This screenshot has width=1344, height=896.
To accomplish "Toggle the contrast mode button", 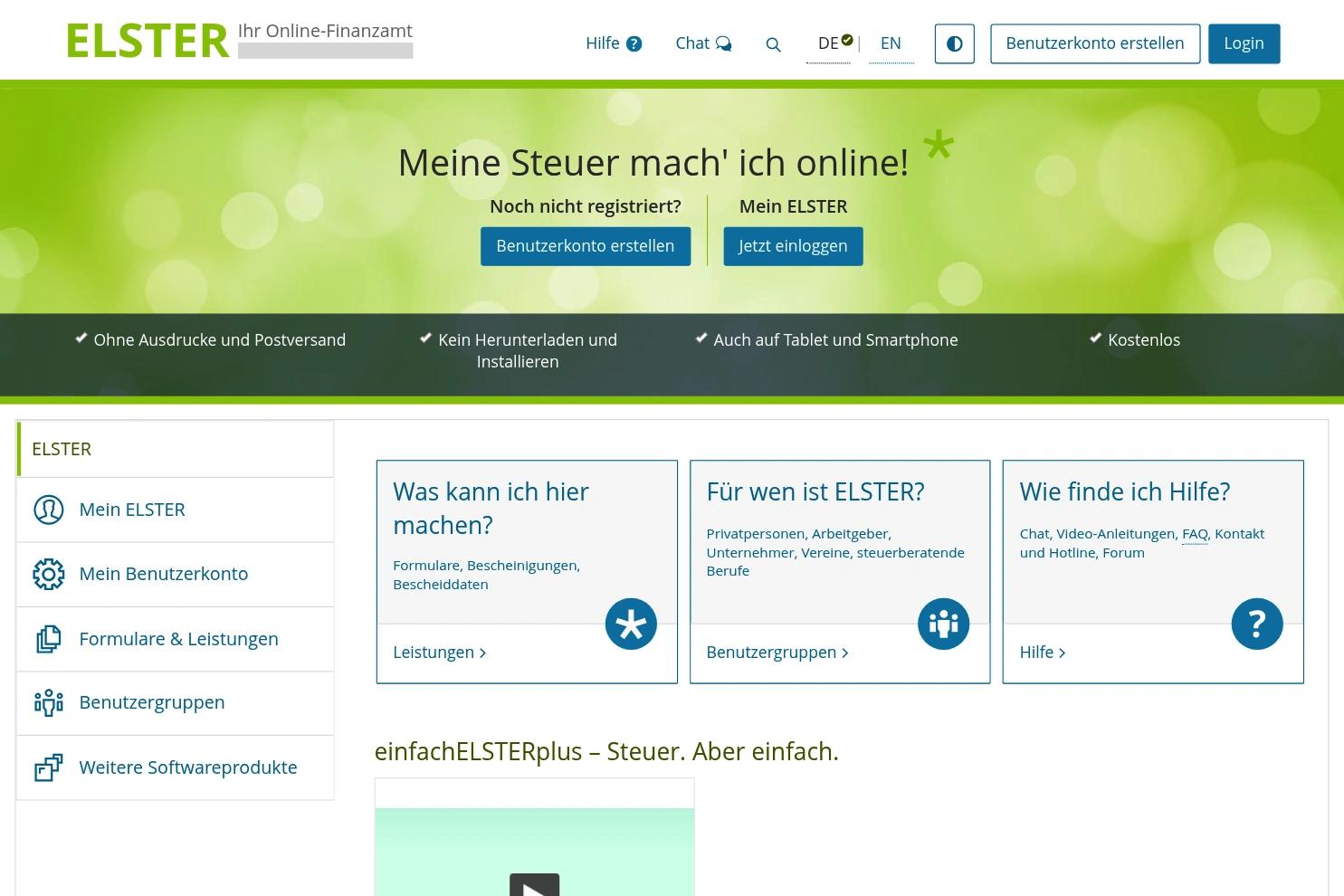I will click(x=954, y=43).
